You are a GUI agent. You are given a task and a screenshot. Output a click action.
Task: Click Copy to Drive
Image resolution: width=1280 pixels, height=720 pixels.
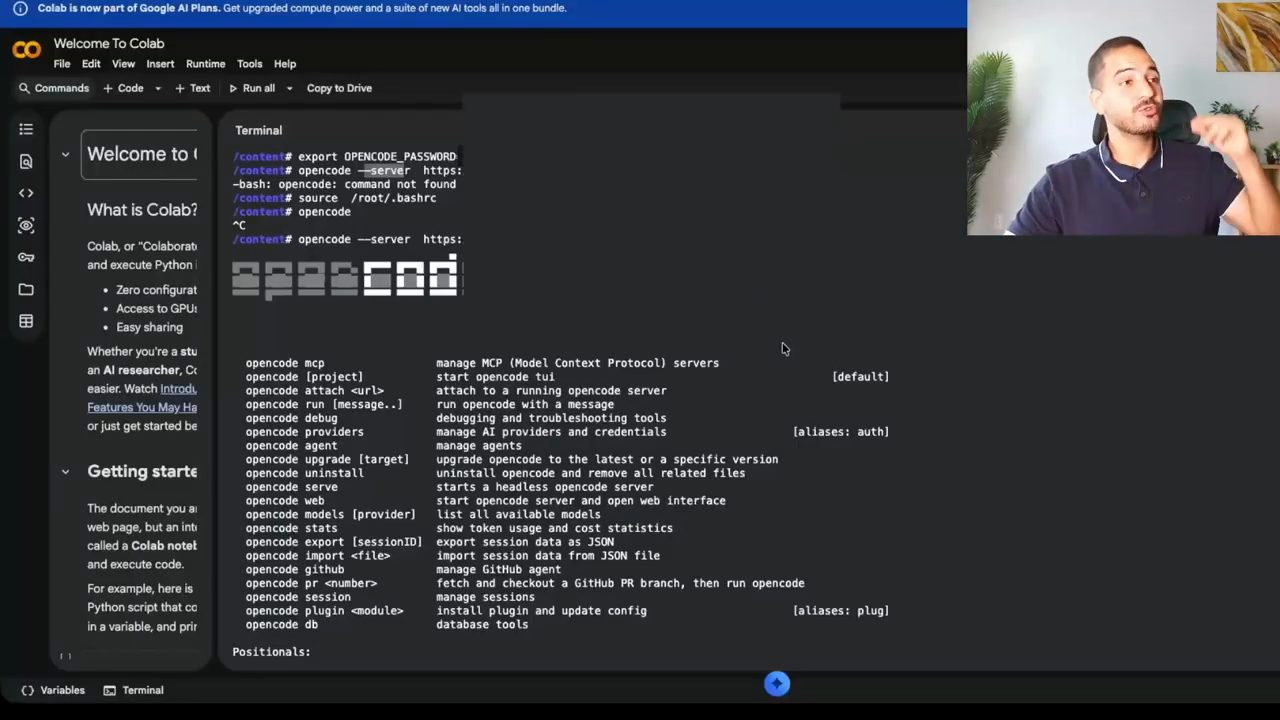(x=339, y=88)
